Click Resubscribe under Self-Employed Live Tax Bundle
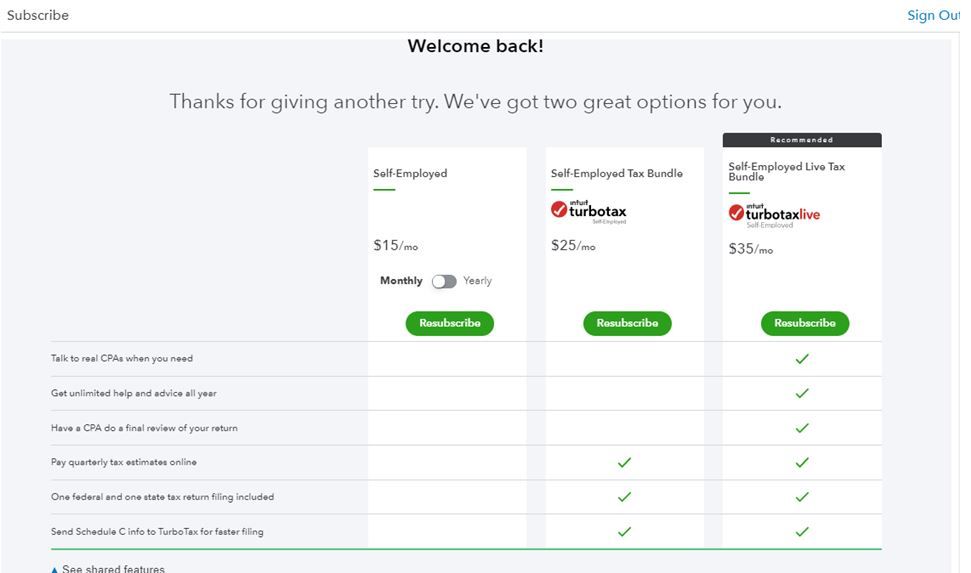The height and width of the screenshot is (573, 971). (805, 323)
